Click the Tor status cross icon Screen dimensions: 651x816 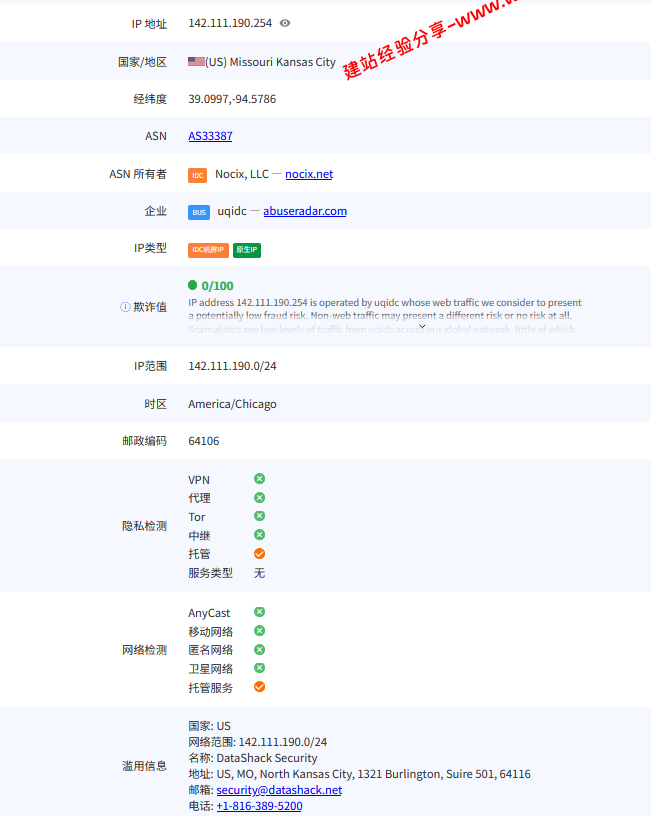click(x=259, y=516)
